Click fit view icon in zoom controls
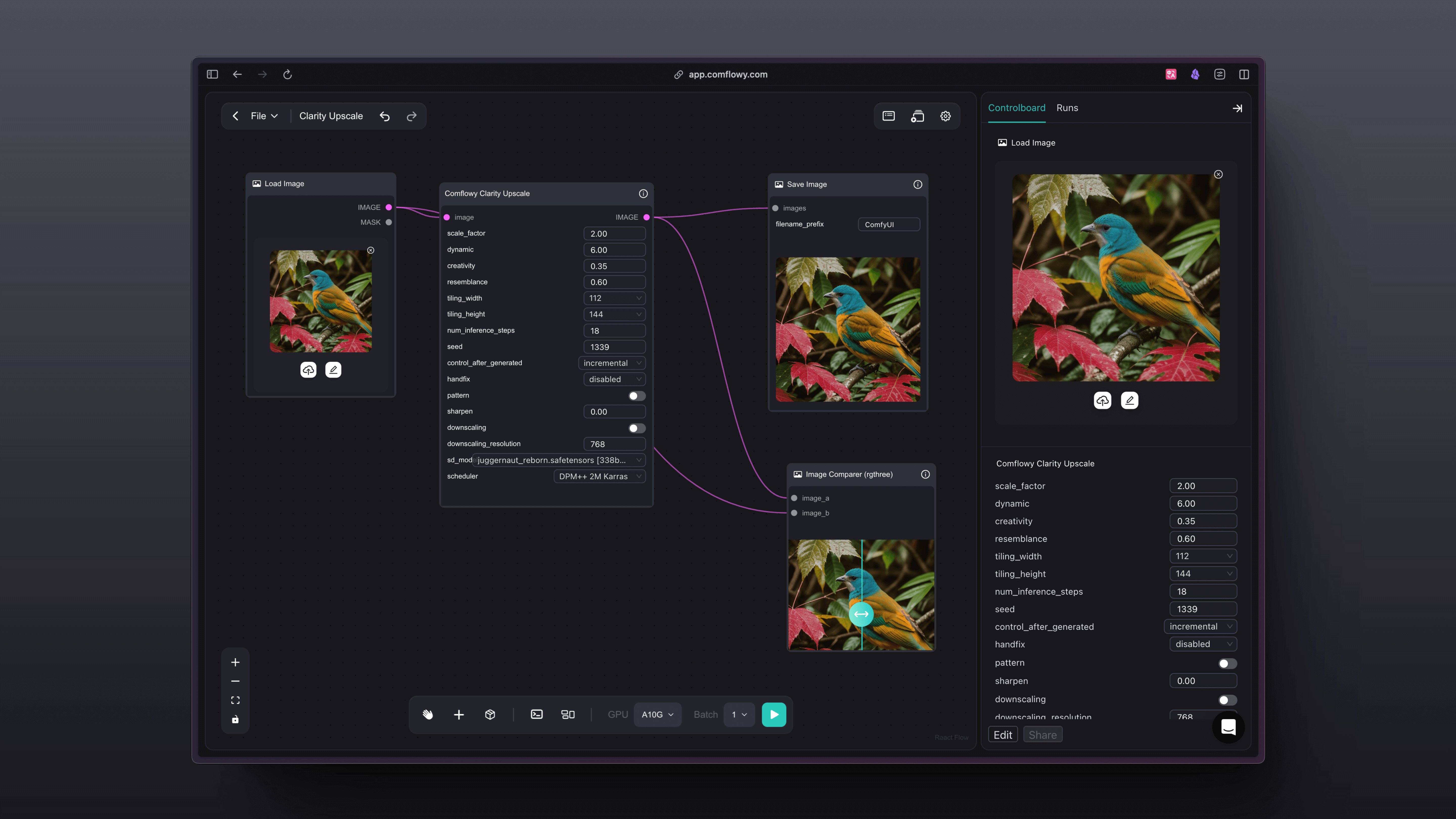Screen dimensions: 1456x819 235,700
